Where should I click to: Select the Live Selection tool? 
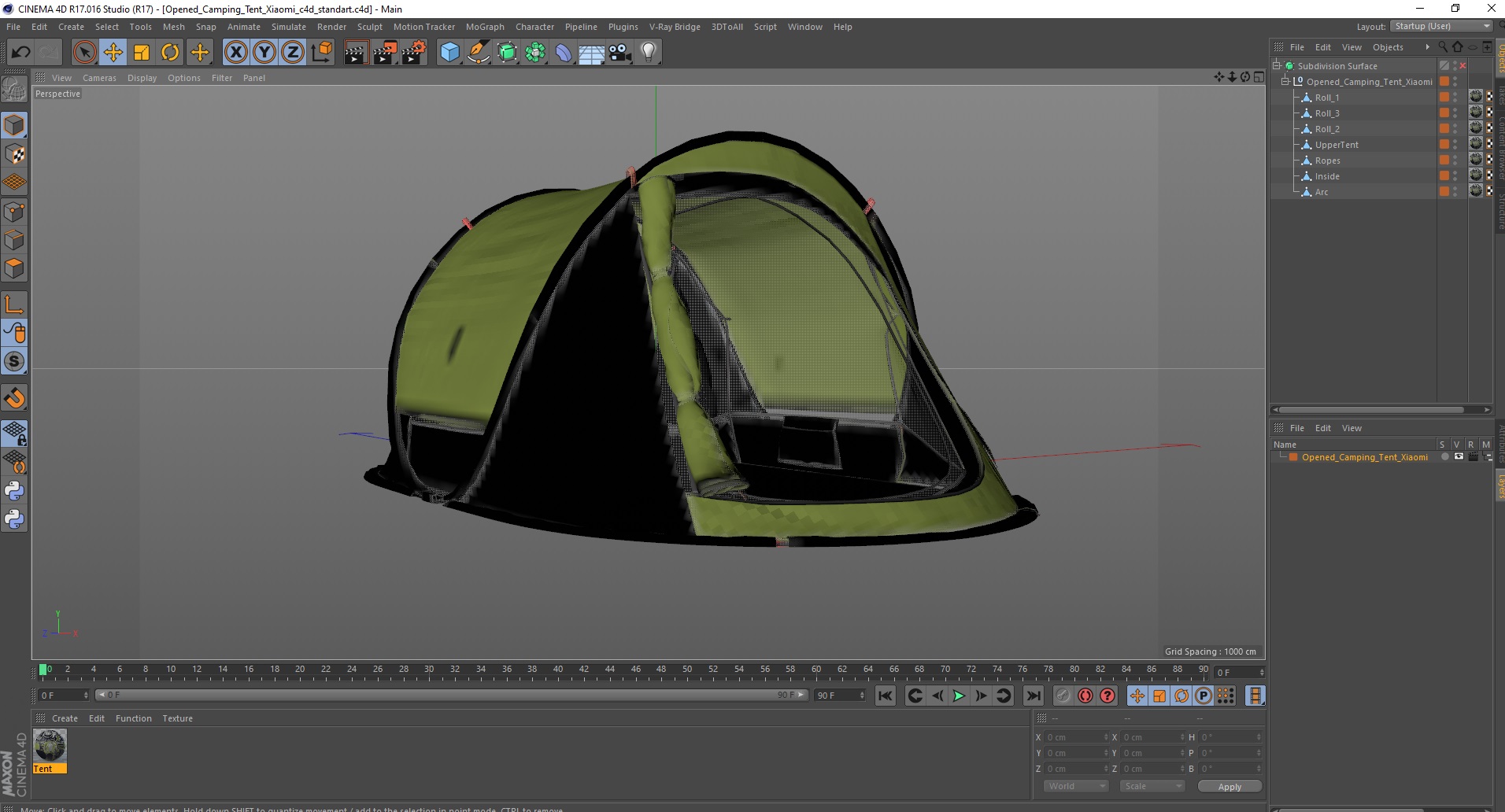click(x=84, y=53)
